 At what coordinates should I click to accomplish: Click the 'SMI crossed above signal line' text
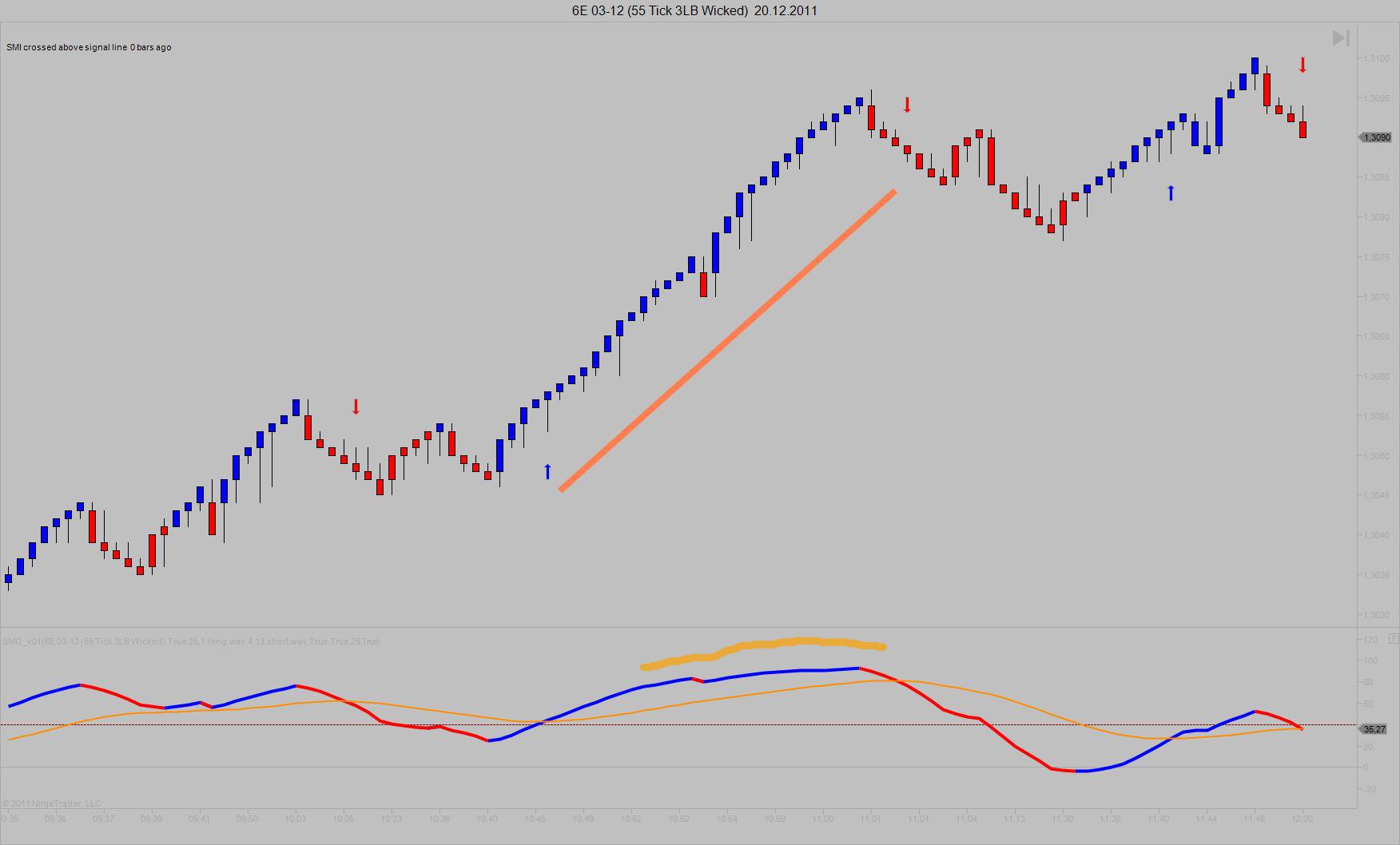(66, 47)
